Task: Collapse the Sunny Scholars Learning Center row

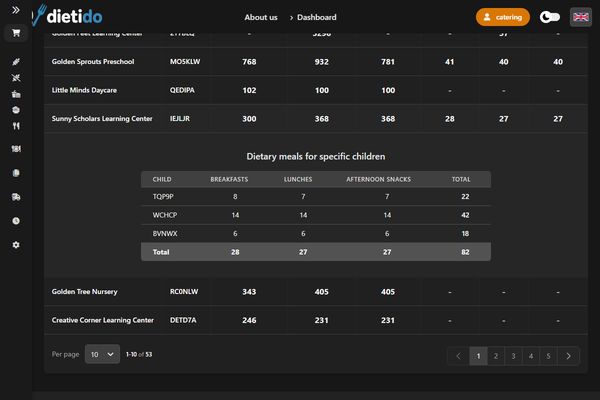Action: tap(102, 119)
